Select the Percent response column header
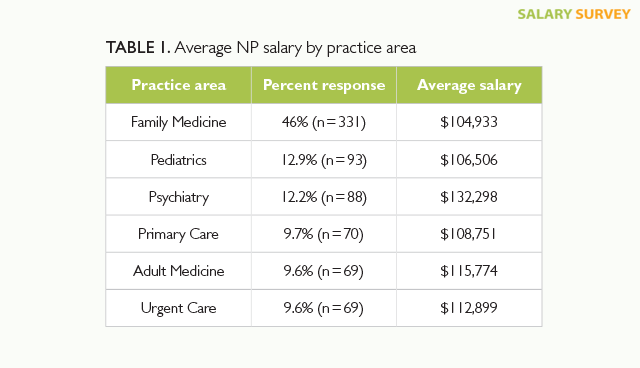The width and height of the screenshot is (640, 368). (324, 85)
